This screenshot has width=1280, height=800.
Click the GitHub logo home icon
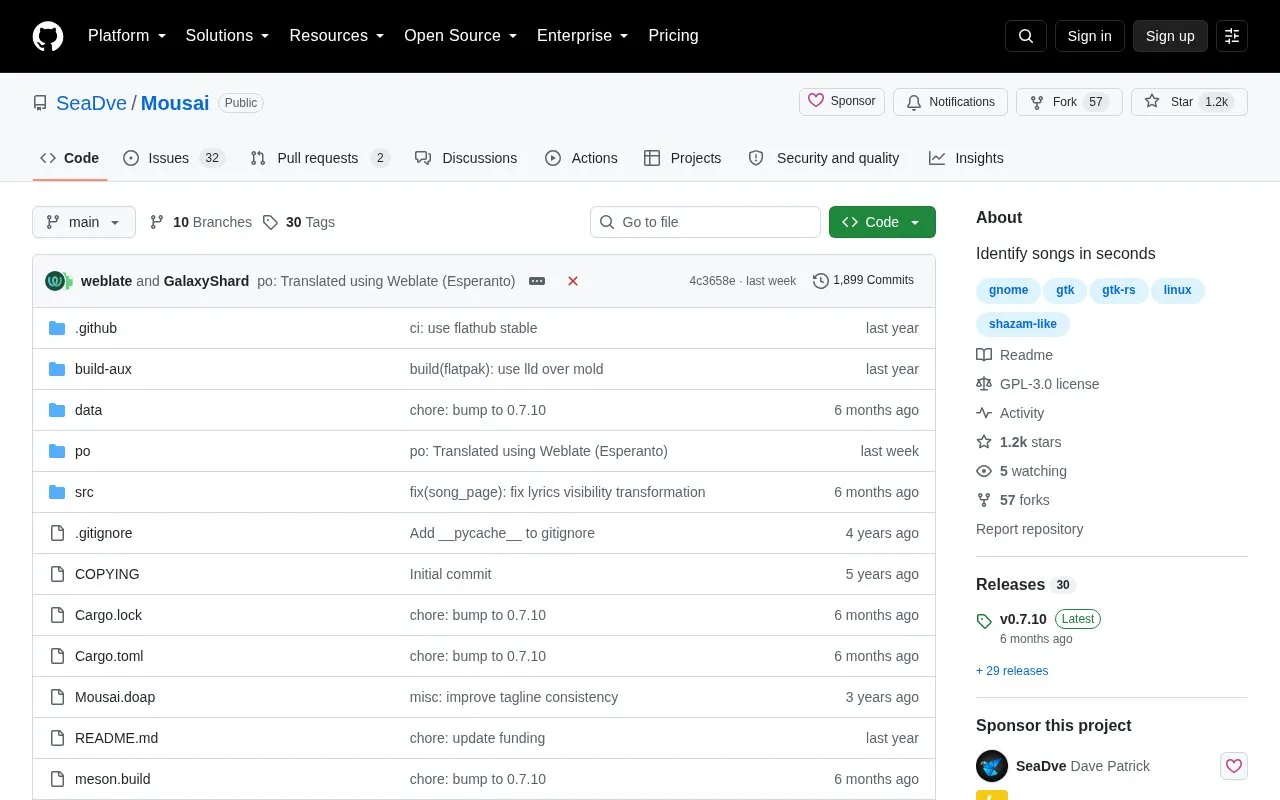coord(48,36)
